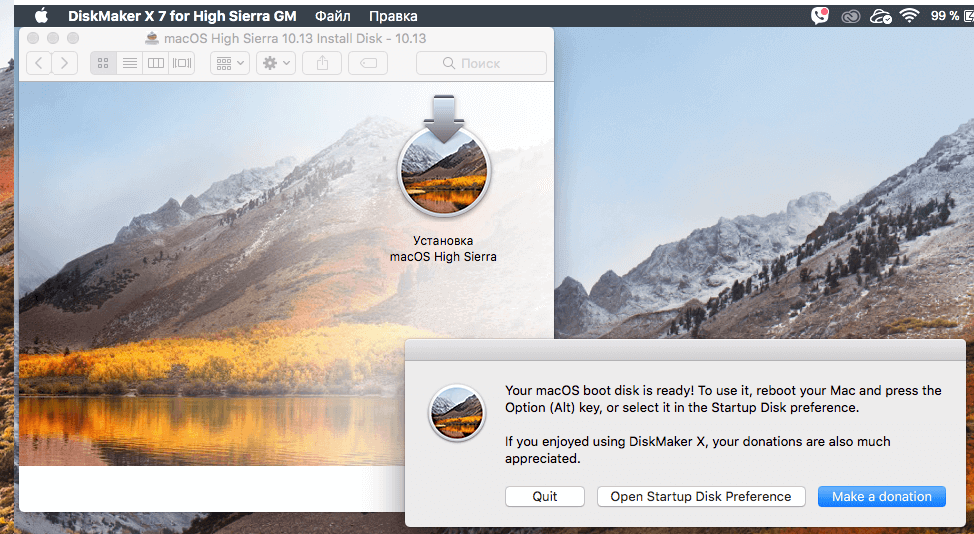
Task: Open the gear action menu
Action: point(275,63)
